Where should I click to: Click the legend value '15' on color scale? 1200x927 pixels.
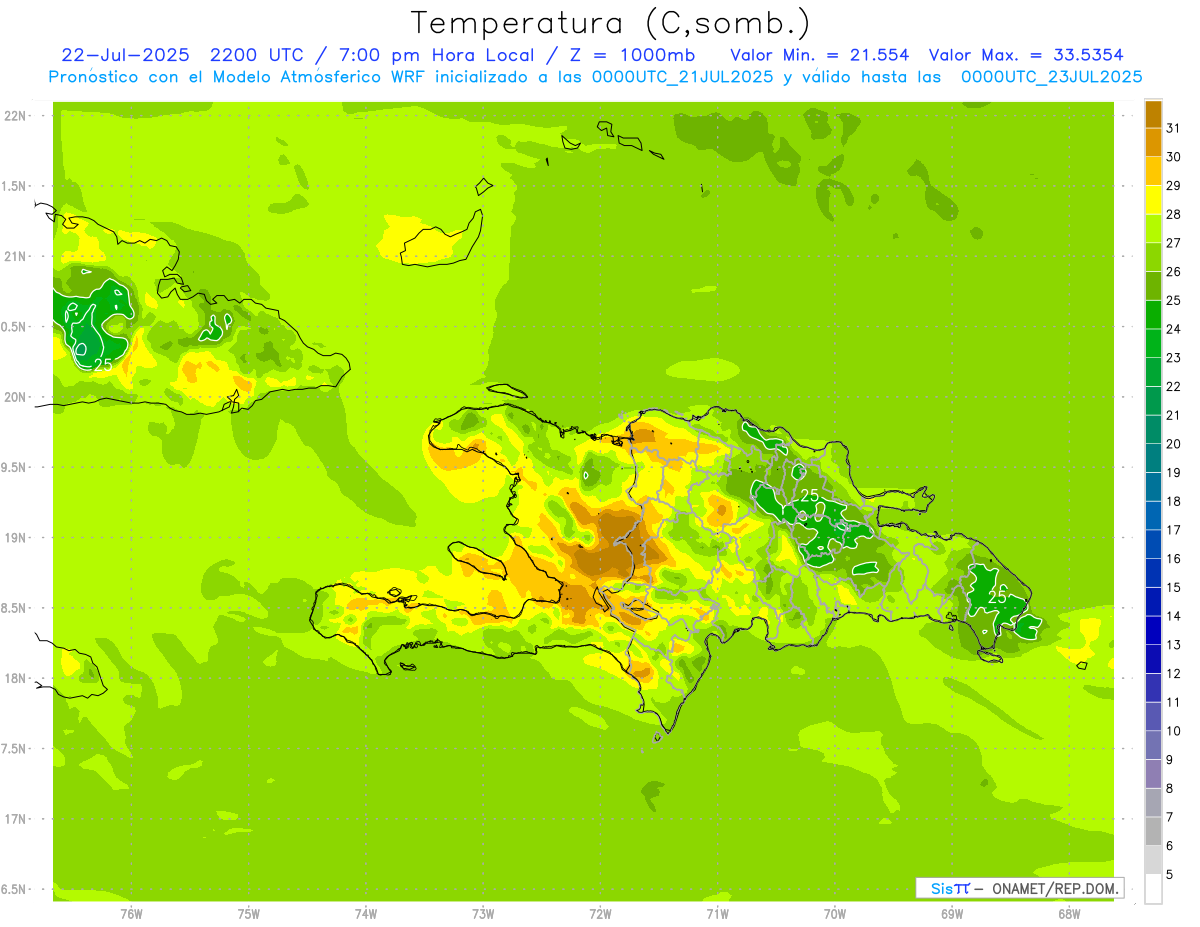coord(1174,587)
